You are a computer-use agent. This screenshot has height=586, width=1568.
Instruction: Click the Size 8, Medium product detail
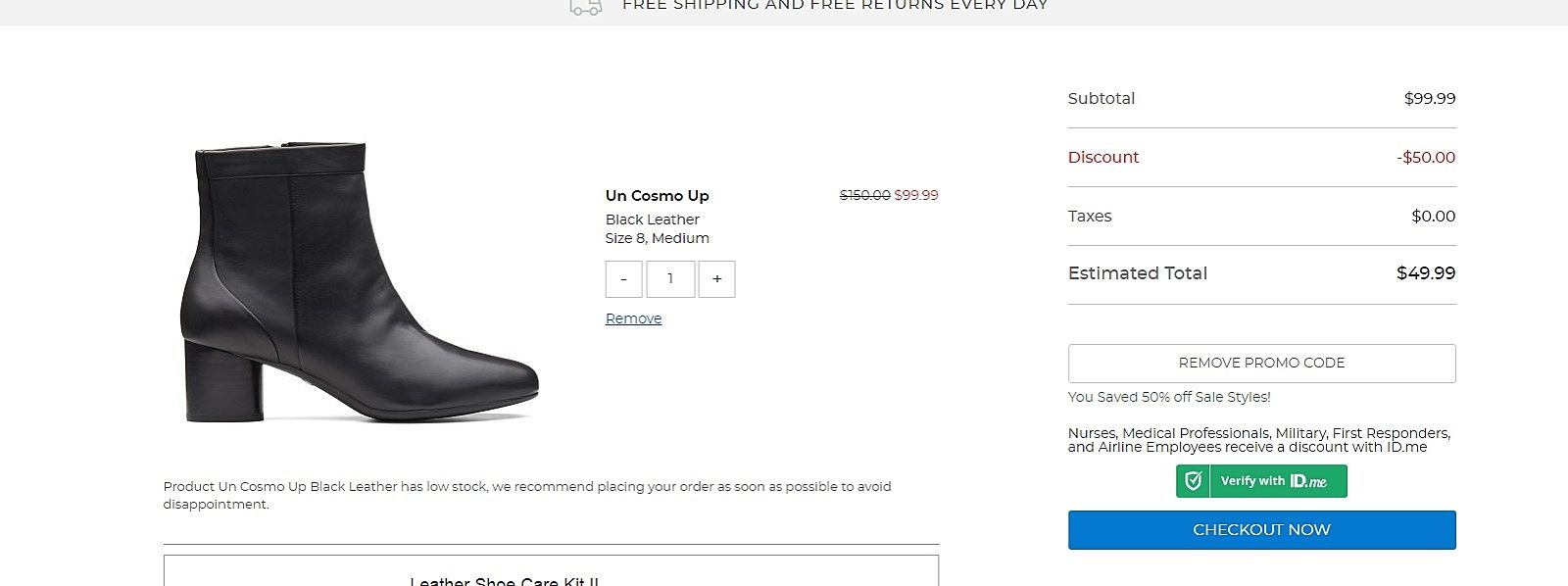pyautogui.click(x=657, y=238)
